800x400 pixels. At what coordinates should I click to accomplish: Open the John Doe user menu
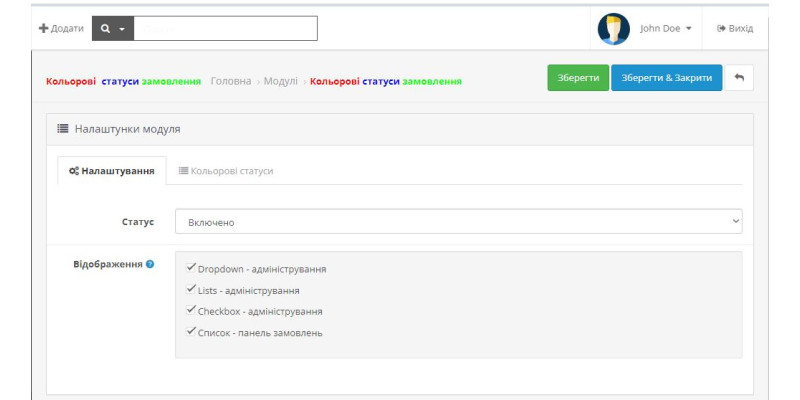666,29
